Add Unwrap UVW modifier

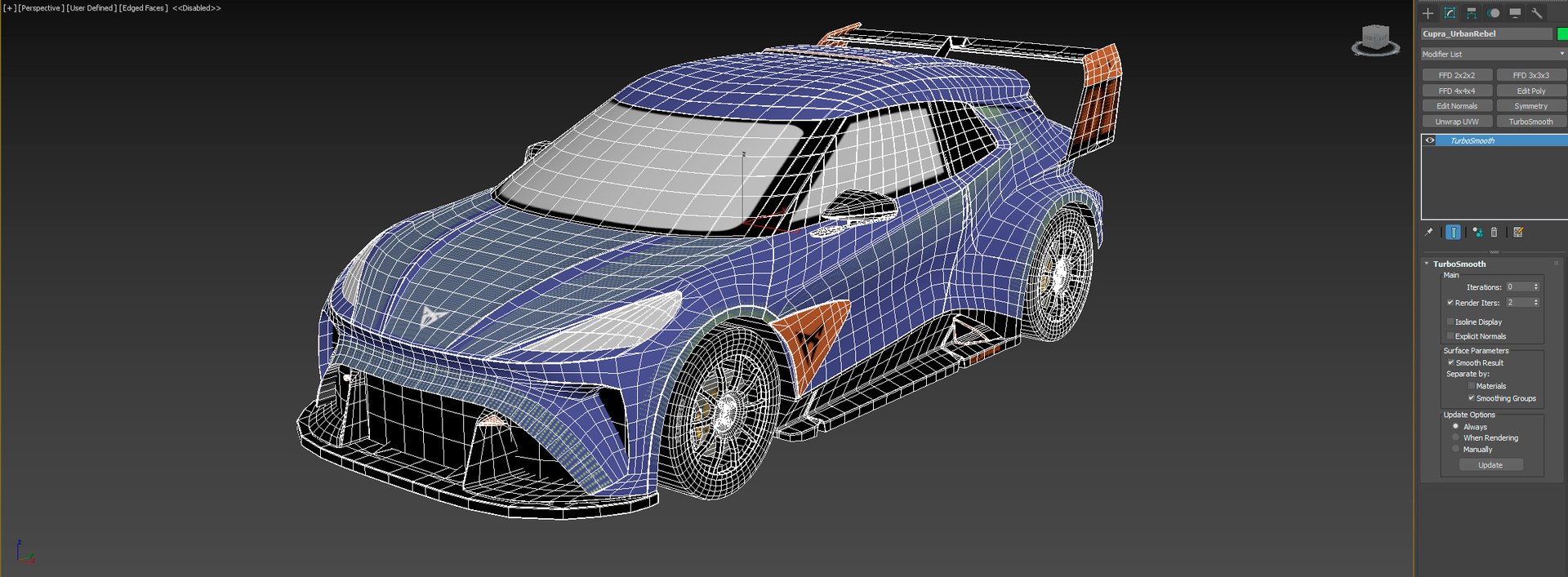tap(1457, 122)
